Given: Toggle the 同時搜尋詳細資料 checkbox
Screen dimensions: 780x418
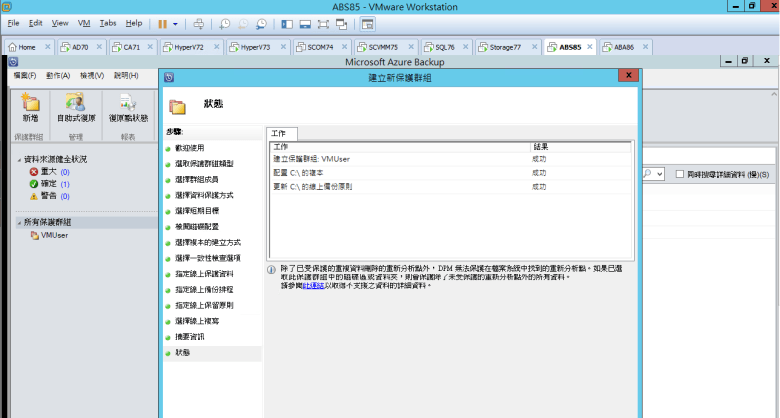Looking at the screenshot, I should click(x=680, y=174).
